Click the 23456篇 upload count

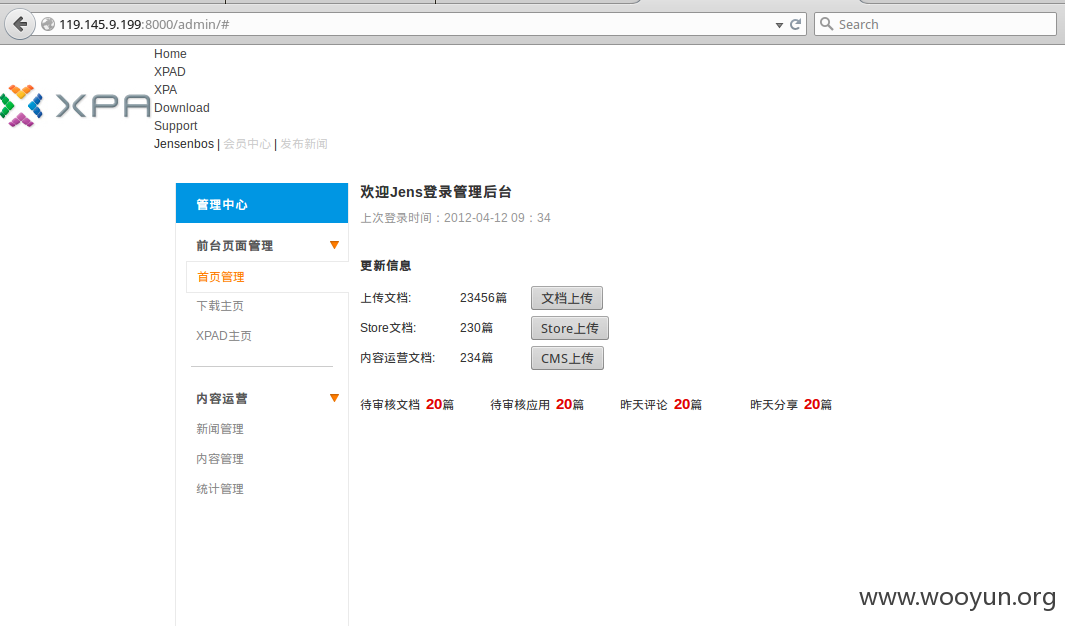coord(483,298)
